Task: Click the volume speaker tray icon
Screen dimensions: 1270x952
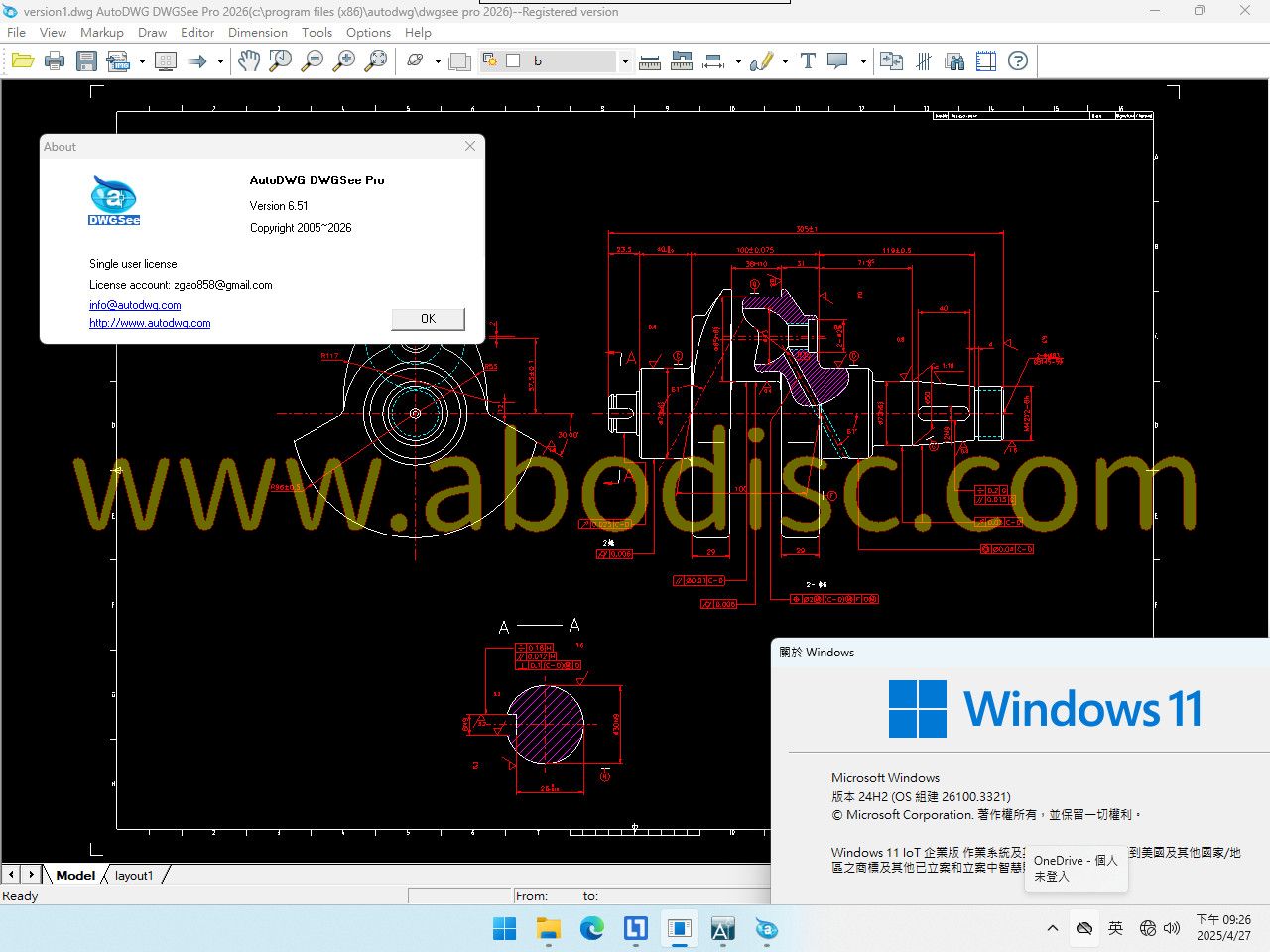Action: (1172, 928)
